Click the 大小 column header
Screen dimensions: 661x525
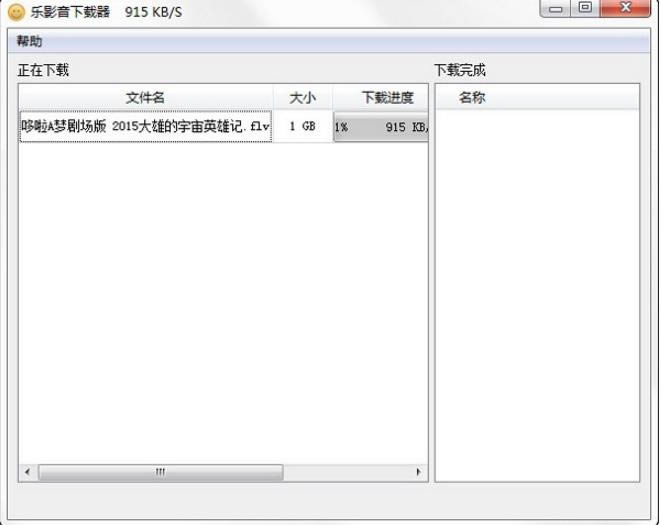tap(303, 97)
